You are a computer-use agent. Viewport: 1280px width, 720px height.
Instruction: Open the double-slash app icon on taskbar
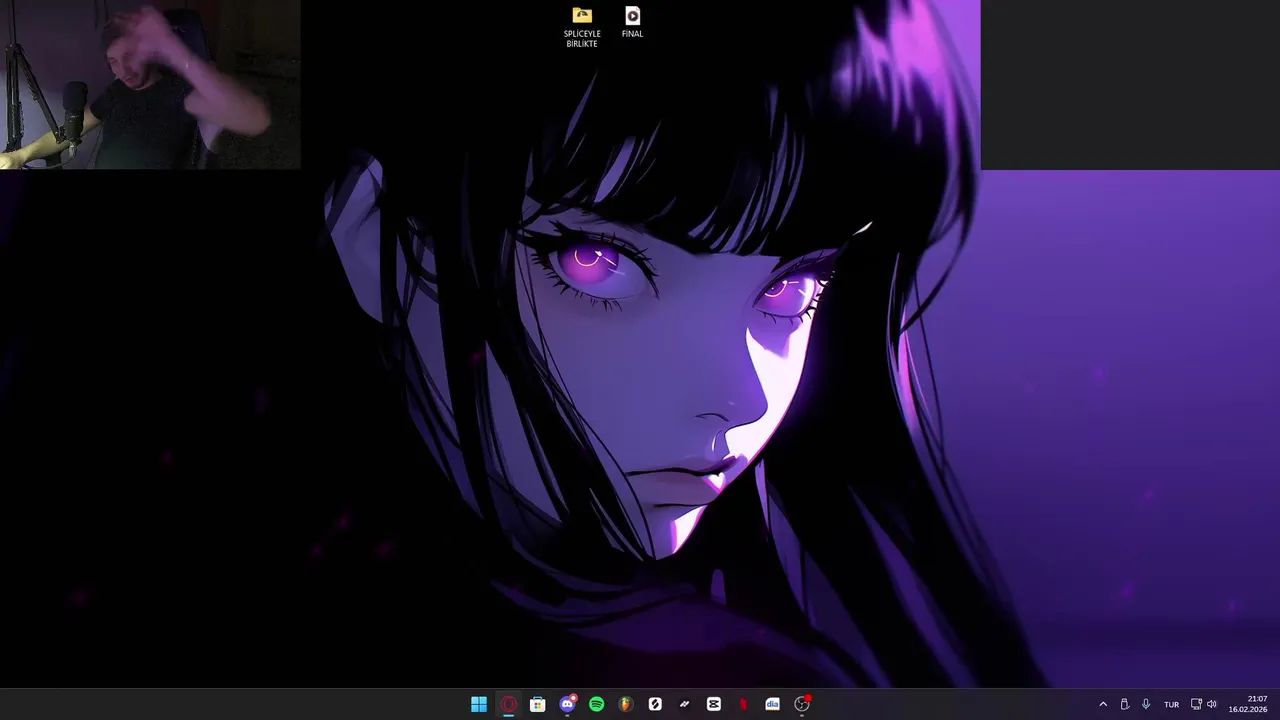(684, 704)
